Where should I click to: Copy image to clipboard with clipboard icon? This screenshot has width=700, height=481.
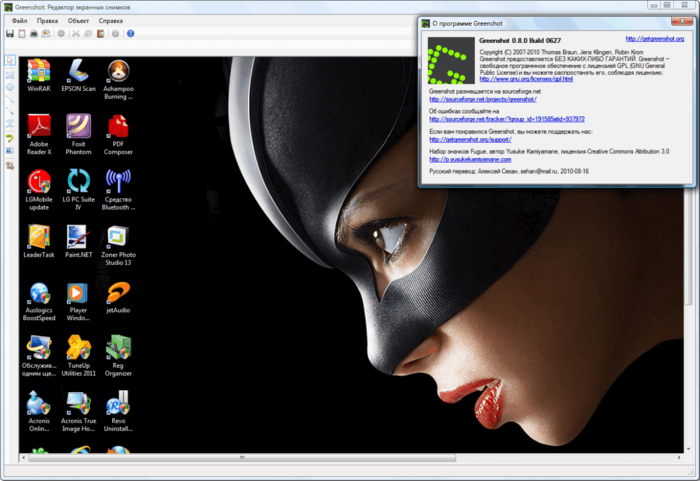pos(22,33)
